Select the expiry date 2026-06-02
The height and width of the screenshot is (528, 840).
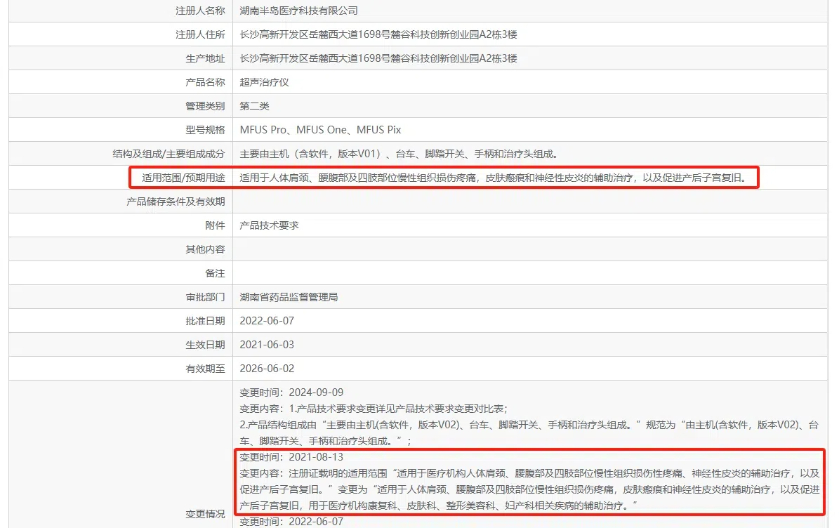click(267, 369)
